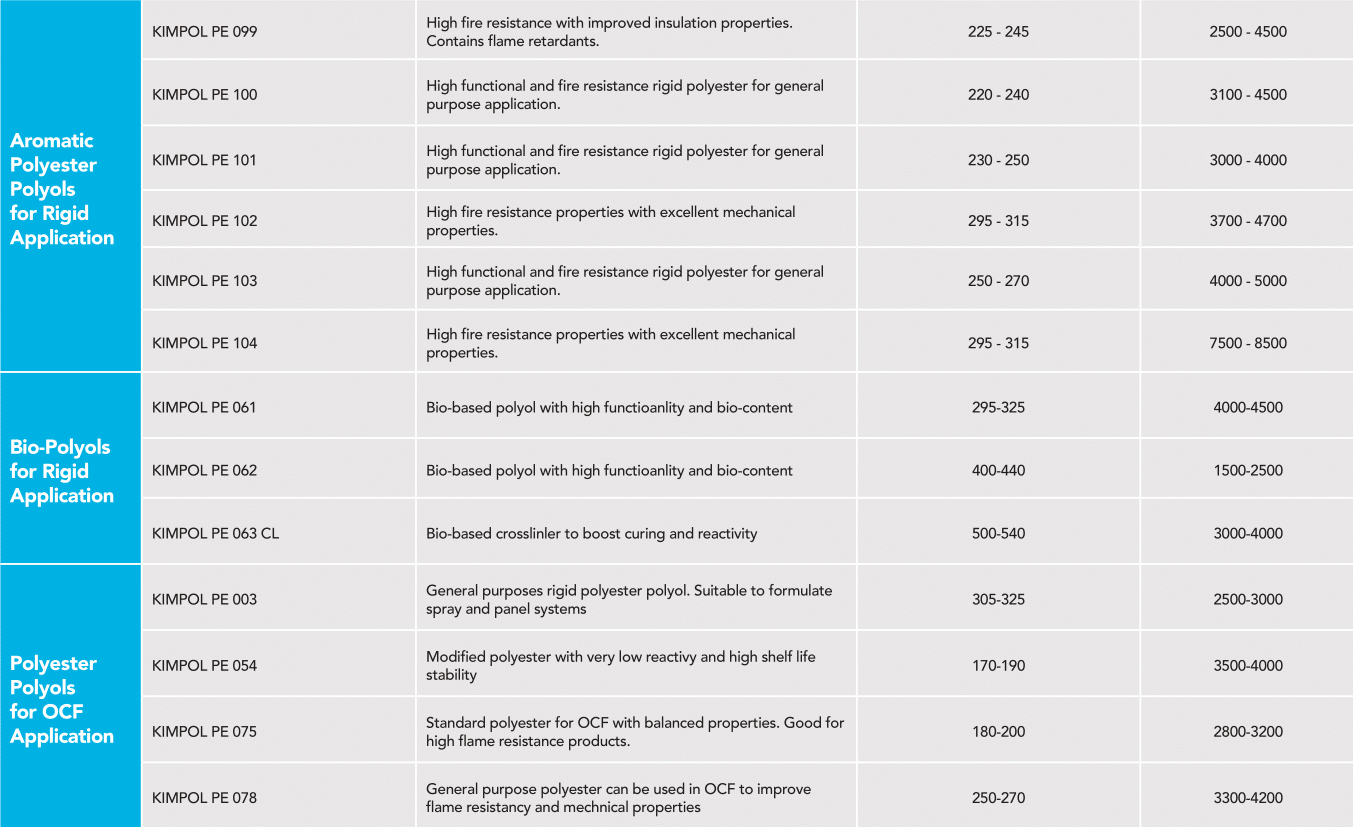
Task: Click KIMPOL PE 101 product name
Action: 204,160
